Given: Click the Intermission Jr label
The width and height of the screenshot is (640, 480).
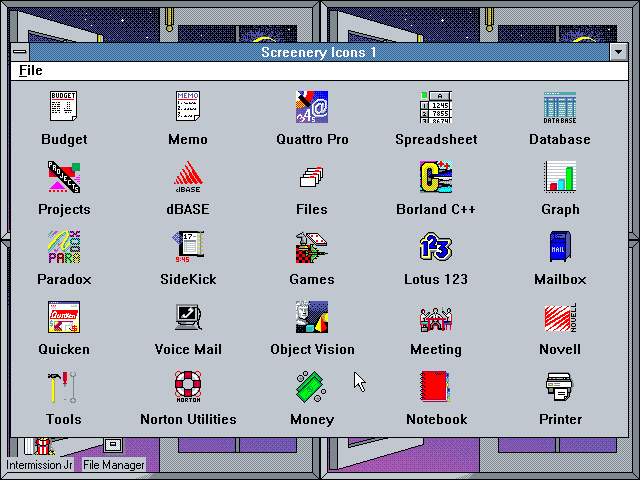Looking at the screenshot, I should [x=39, y=465].
